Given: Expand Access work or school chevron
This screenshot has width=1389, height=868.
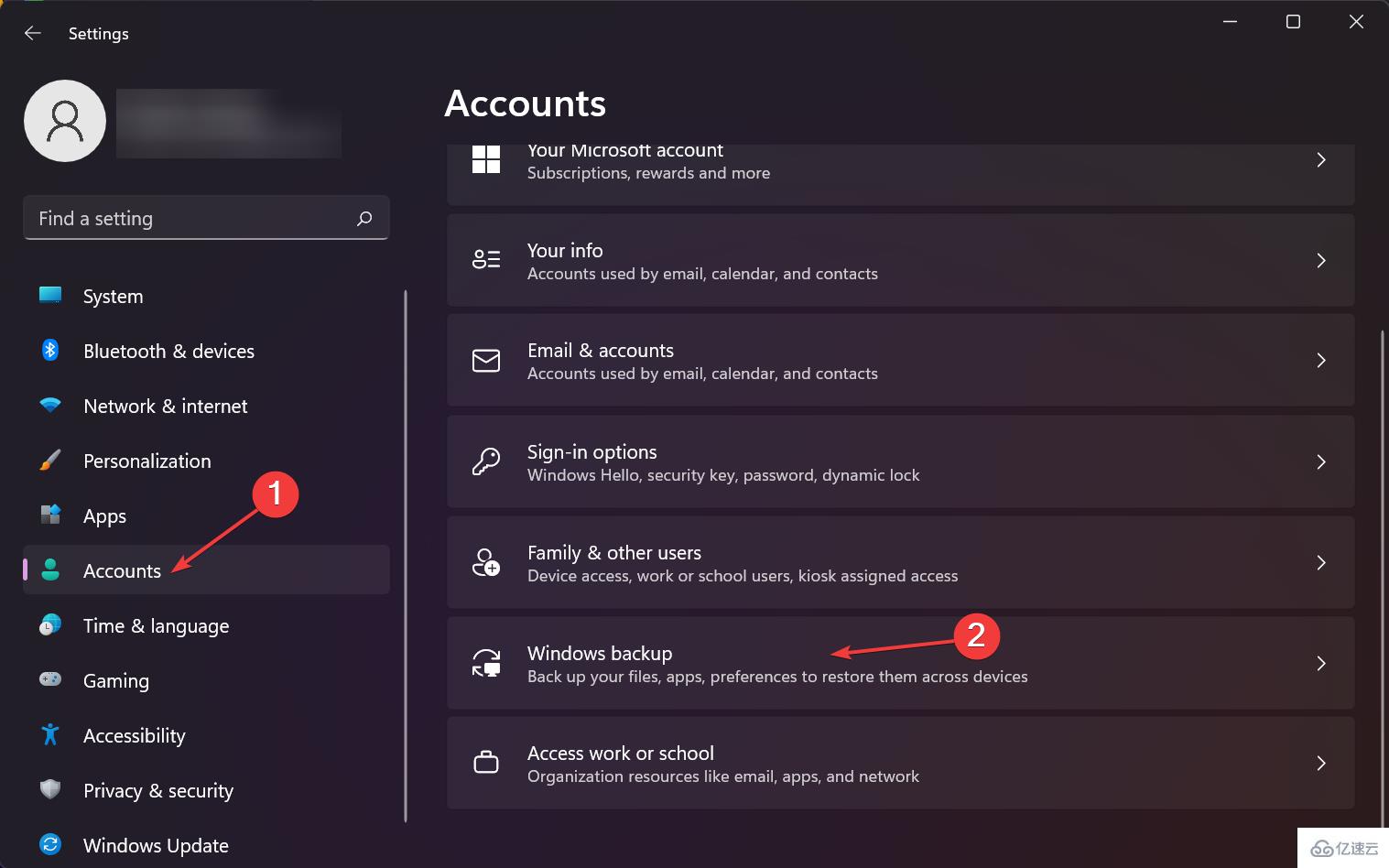Looking at the screenshot, I should coord(1321,764).
